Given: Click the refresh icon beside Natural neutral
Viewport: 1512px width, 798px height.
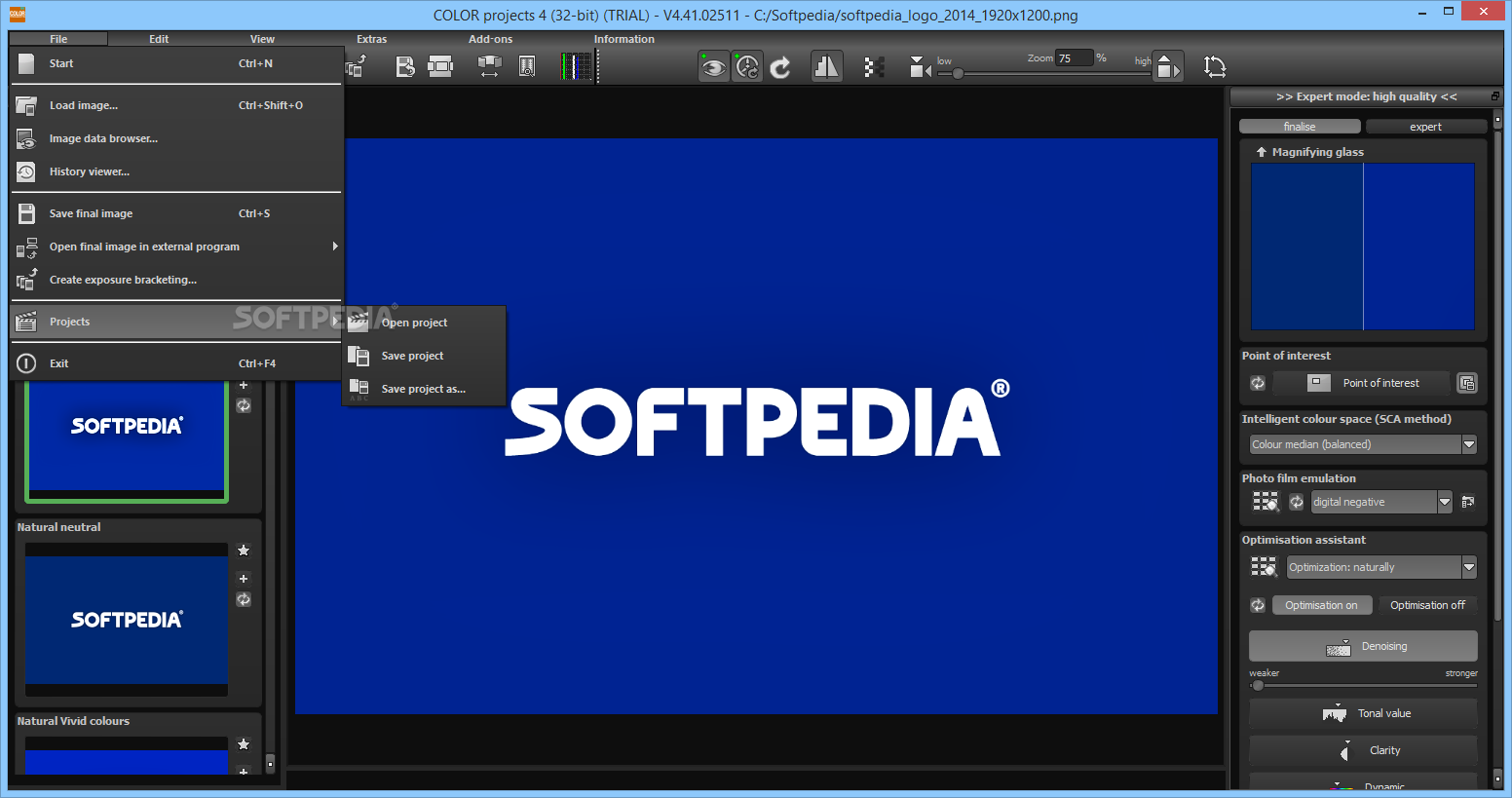Looking at the screenshot, I should [244, 599].
